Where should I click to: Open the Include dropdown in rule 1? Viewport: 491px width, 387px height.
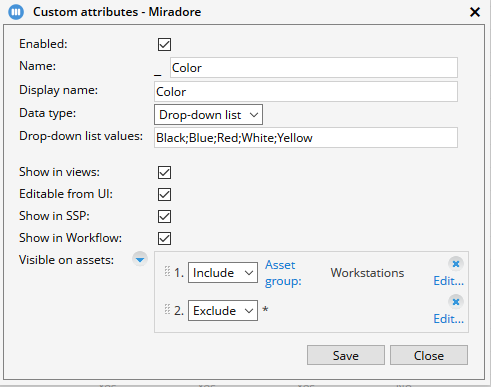pyautogui.click(x=223, y=273)
